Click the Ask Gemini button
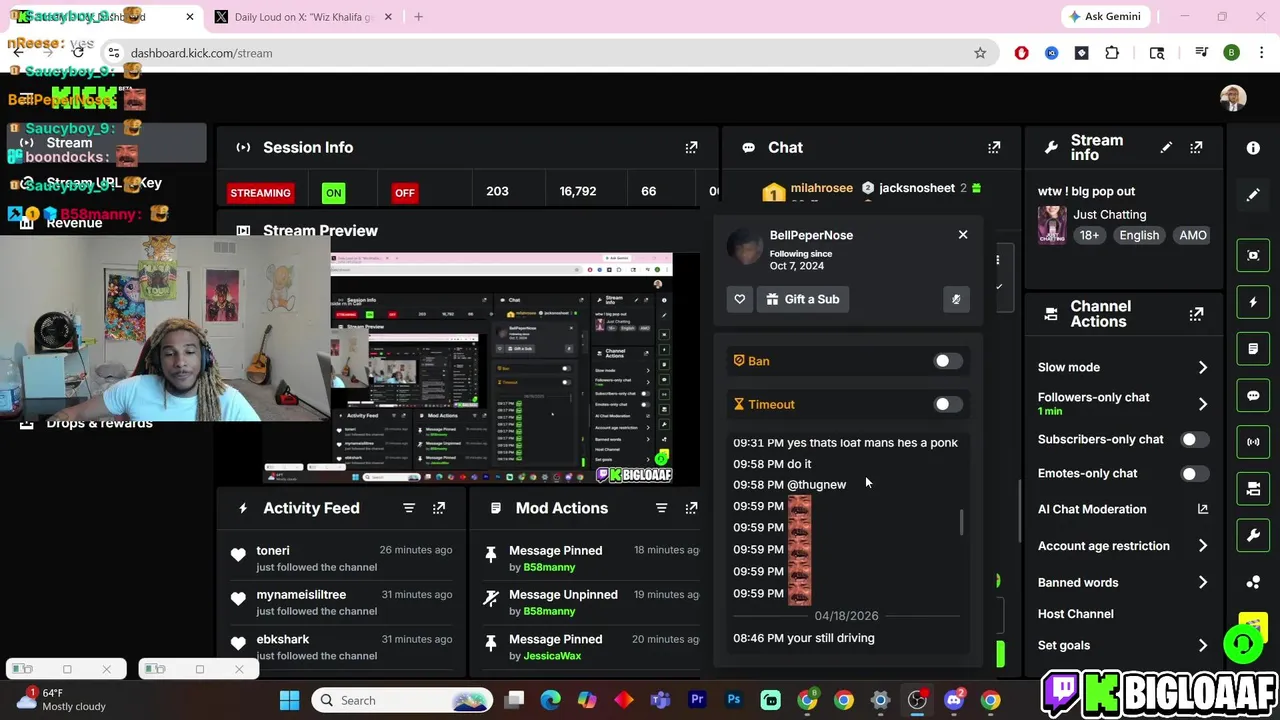The width and height of the screenshot is (1280, 720). (x=1105, y=17)
